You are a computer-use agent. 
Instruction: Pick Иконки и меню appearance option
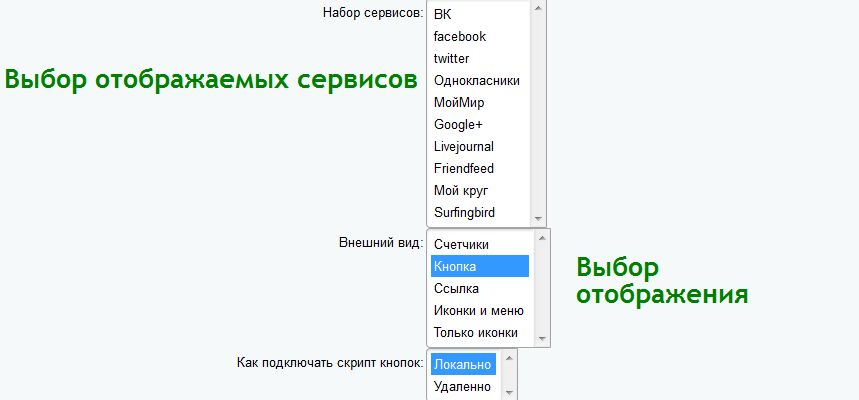[479, 310]
